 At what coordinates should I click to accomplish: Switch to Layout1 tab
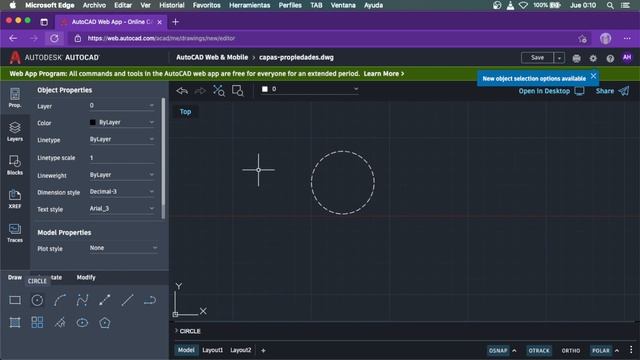(213, 350)
